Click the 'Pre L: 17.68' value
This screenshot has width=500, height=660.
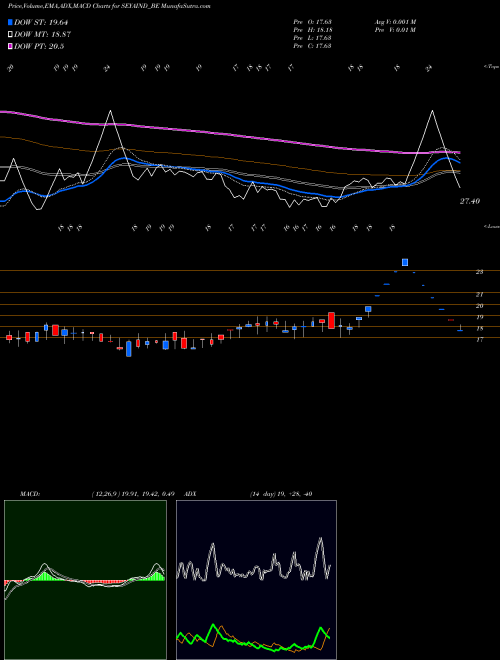click(312, 38)
